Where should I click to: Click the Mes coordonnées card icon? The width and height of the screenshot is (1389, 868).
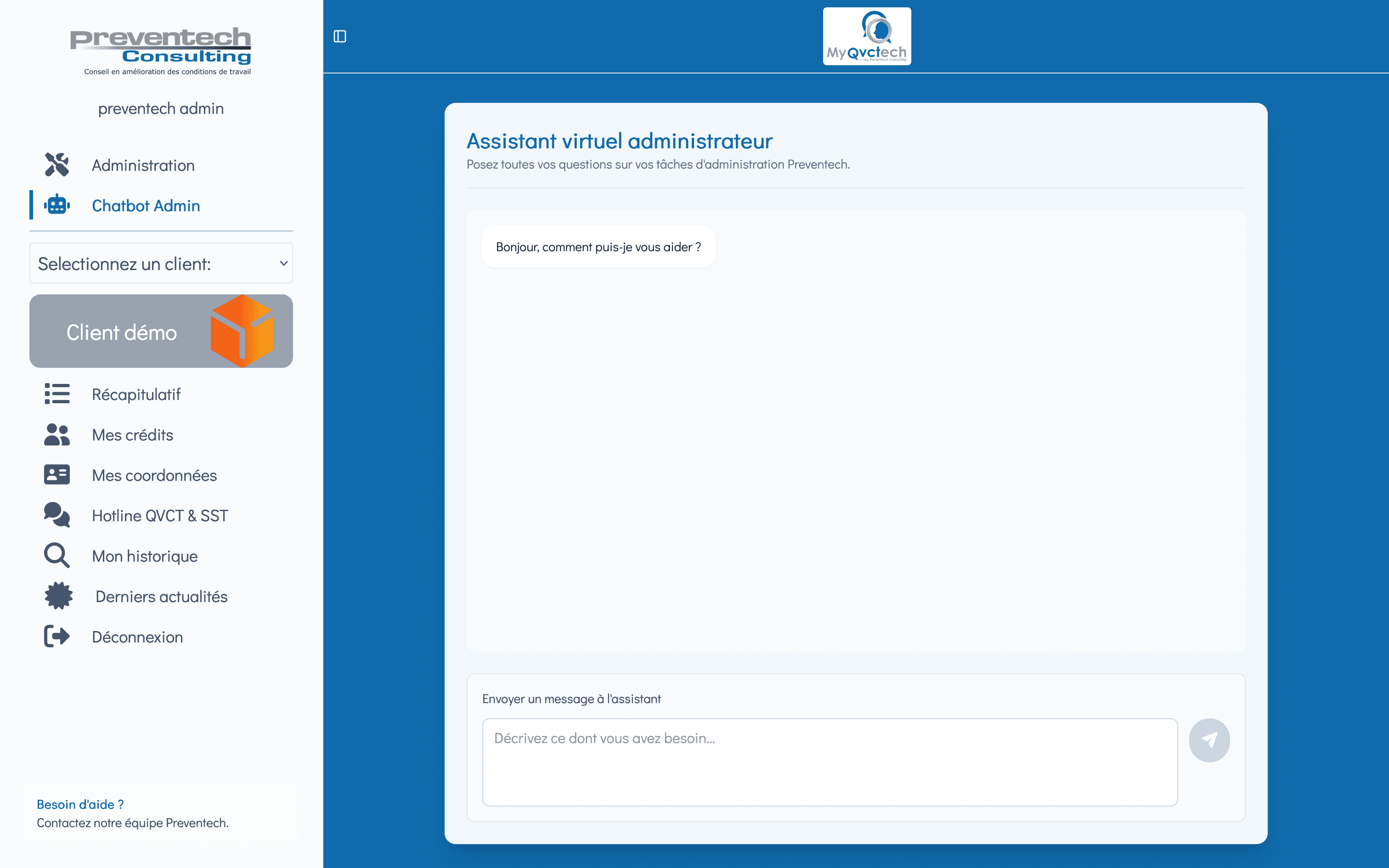(57, 475)
